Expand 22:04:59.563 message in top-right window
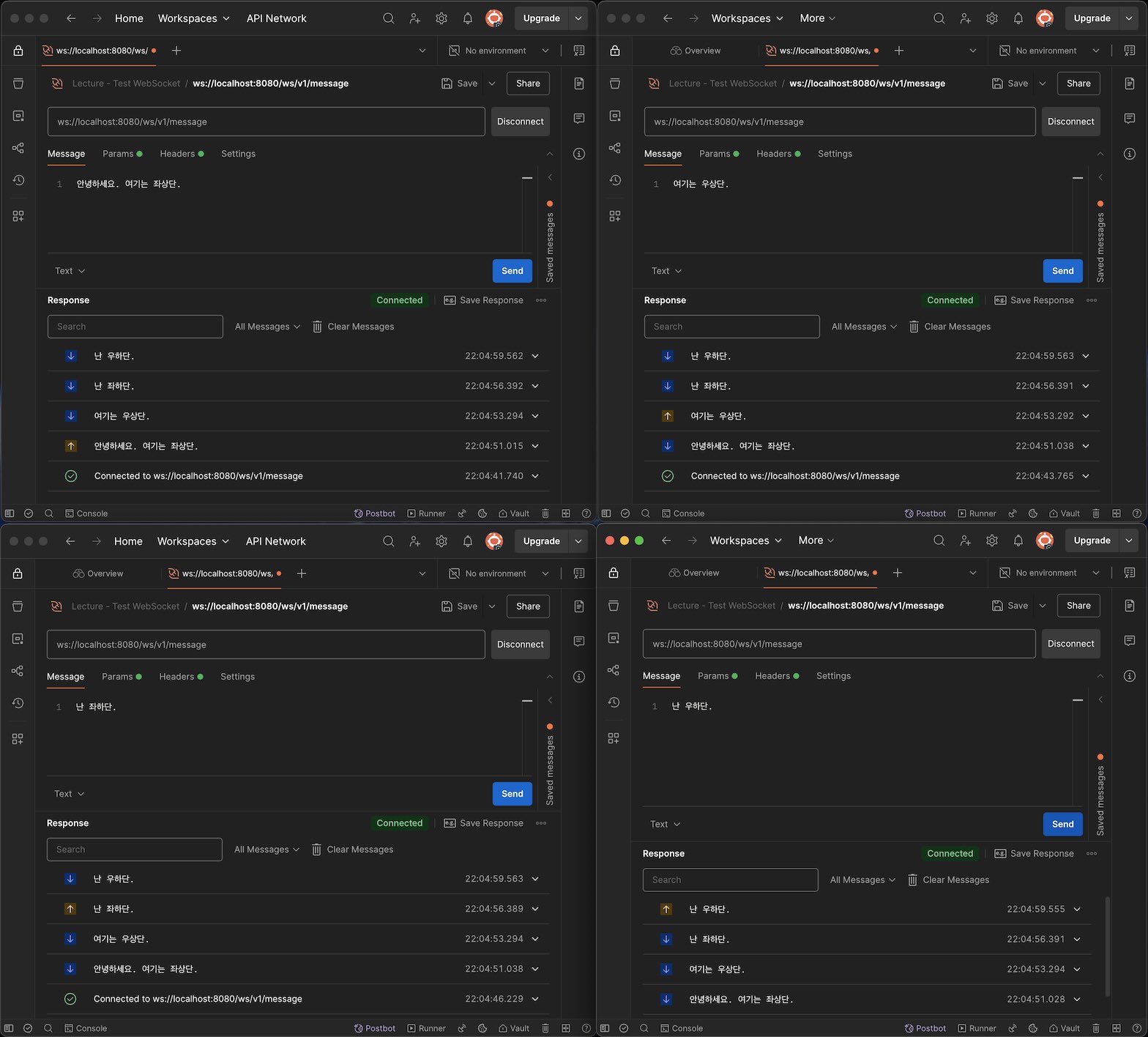The height and width of the screenshot is (1037, 1148). (x=1086, y=356)
